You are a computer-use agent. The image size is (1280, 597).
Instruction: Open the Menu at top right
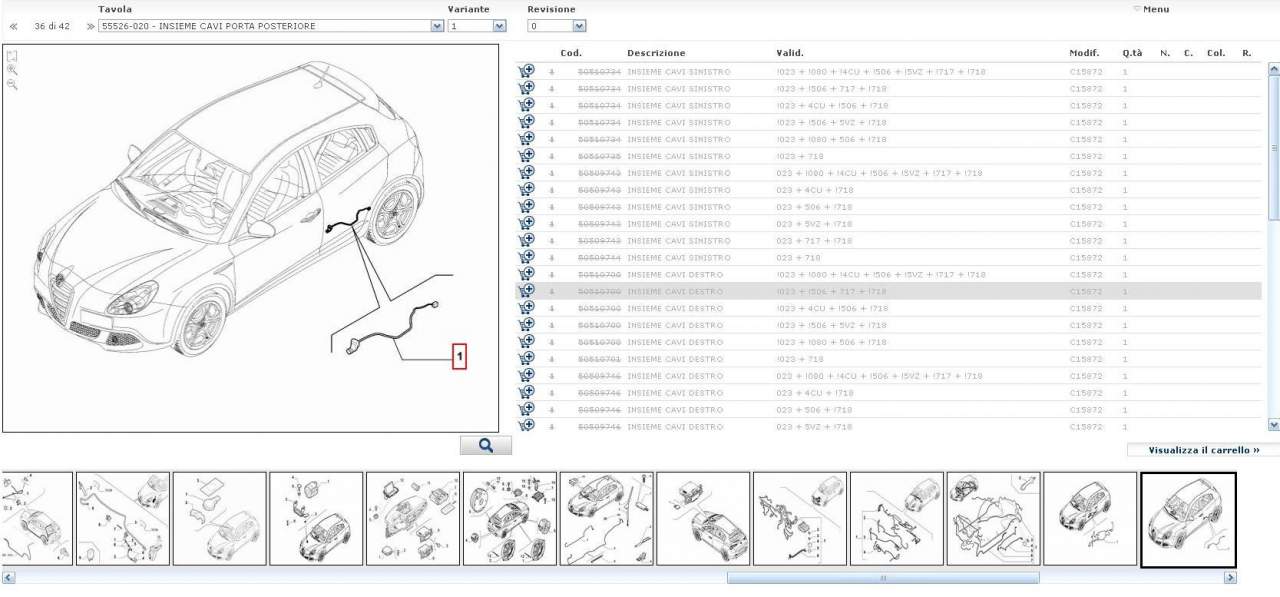click(1153, 10)
